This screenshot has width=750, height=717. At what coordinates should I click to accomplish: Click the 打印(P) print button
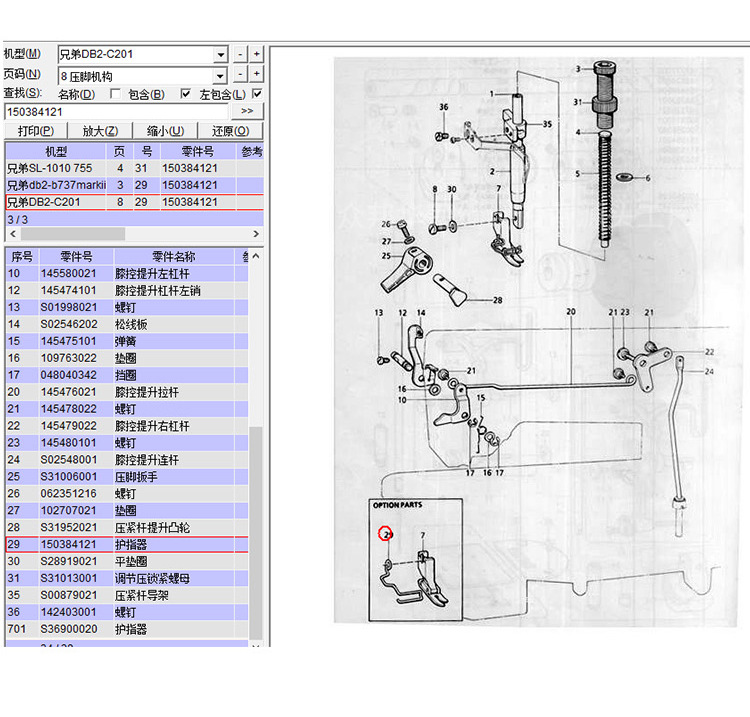36,131
